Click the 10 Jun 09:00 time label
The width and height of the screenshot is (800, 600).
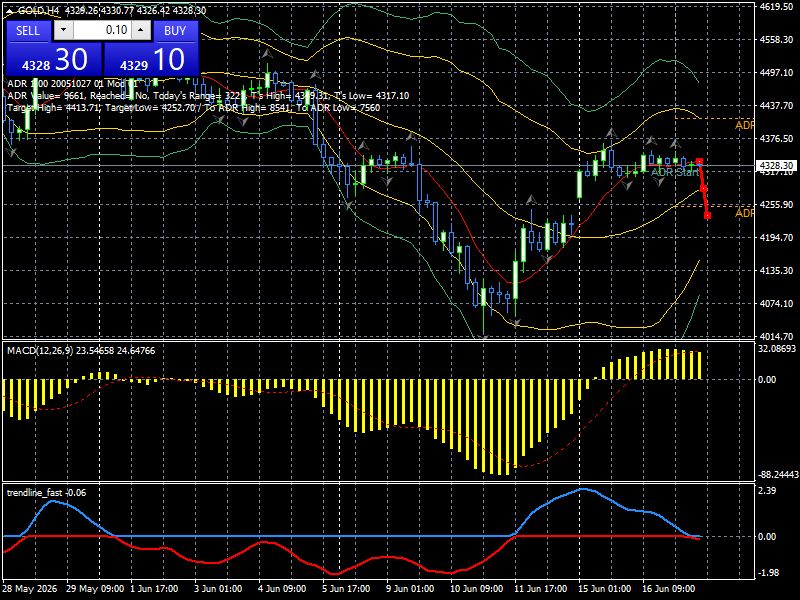point(476,588)
